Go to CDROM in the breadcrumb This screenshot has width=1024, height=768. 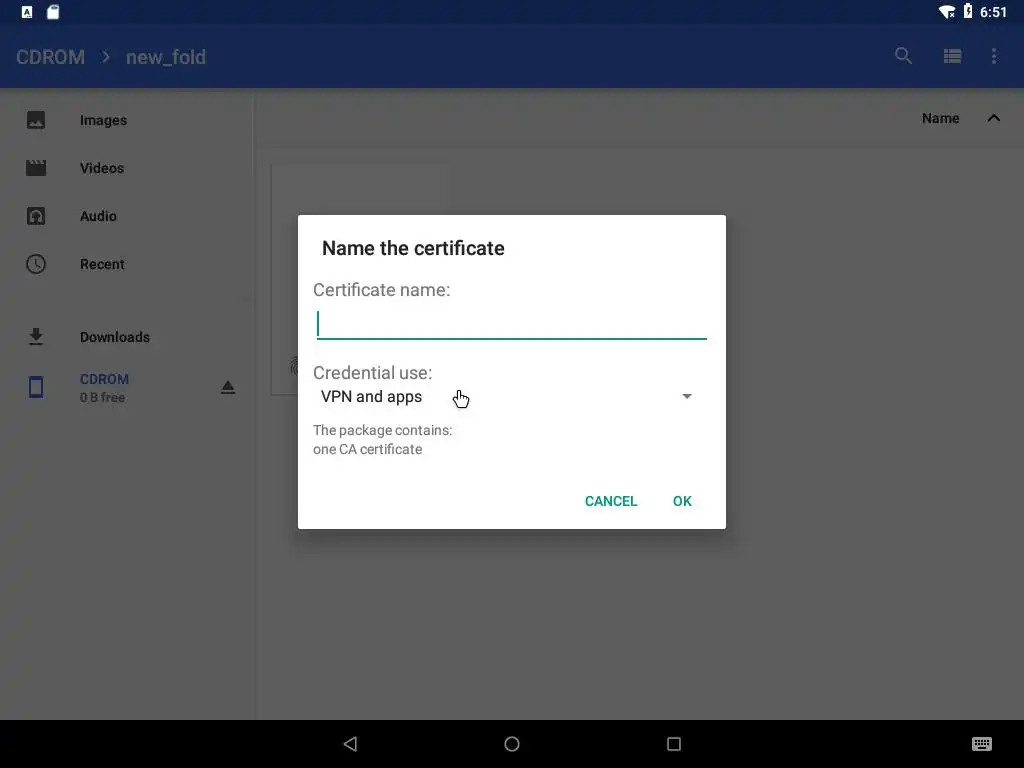pos(50,57)
